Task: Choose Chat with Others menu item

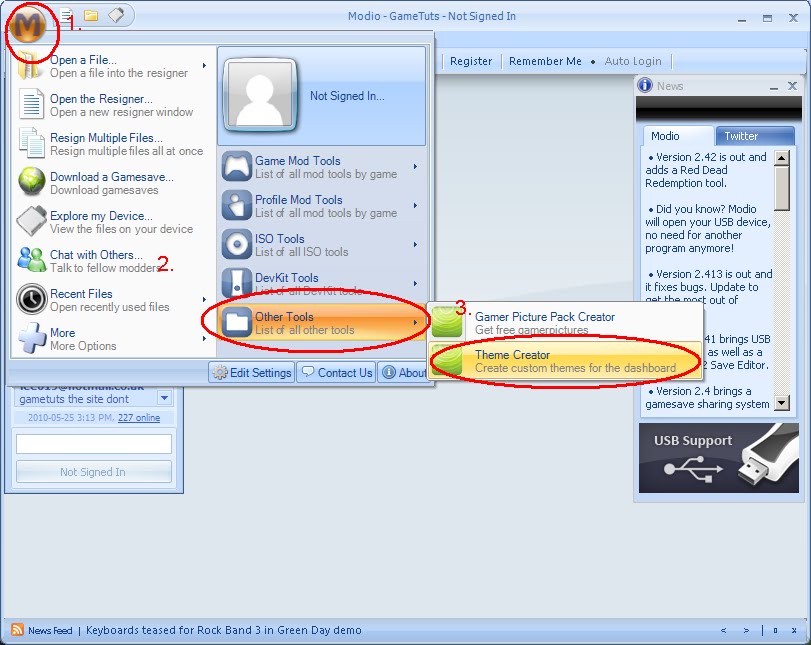Action: click(x=112, y=261)
